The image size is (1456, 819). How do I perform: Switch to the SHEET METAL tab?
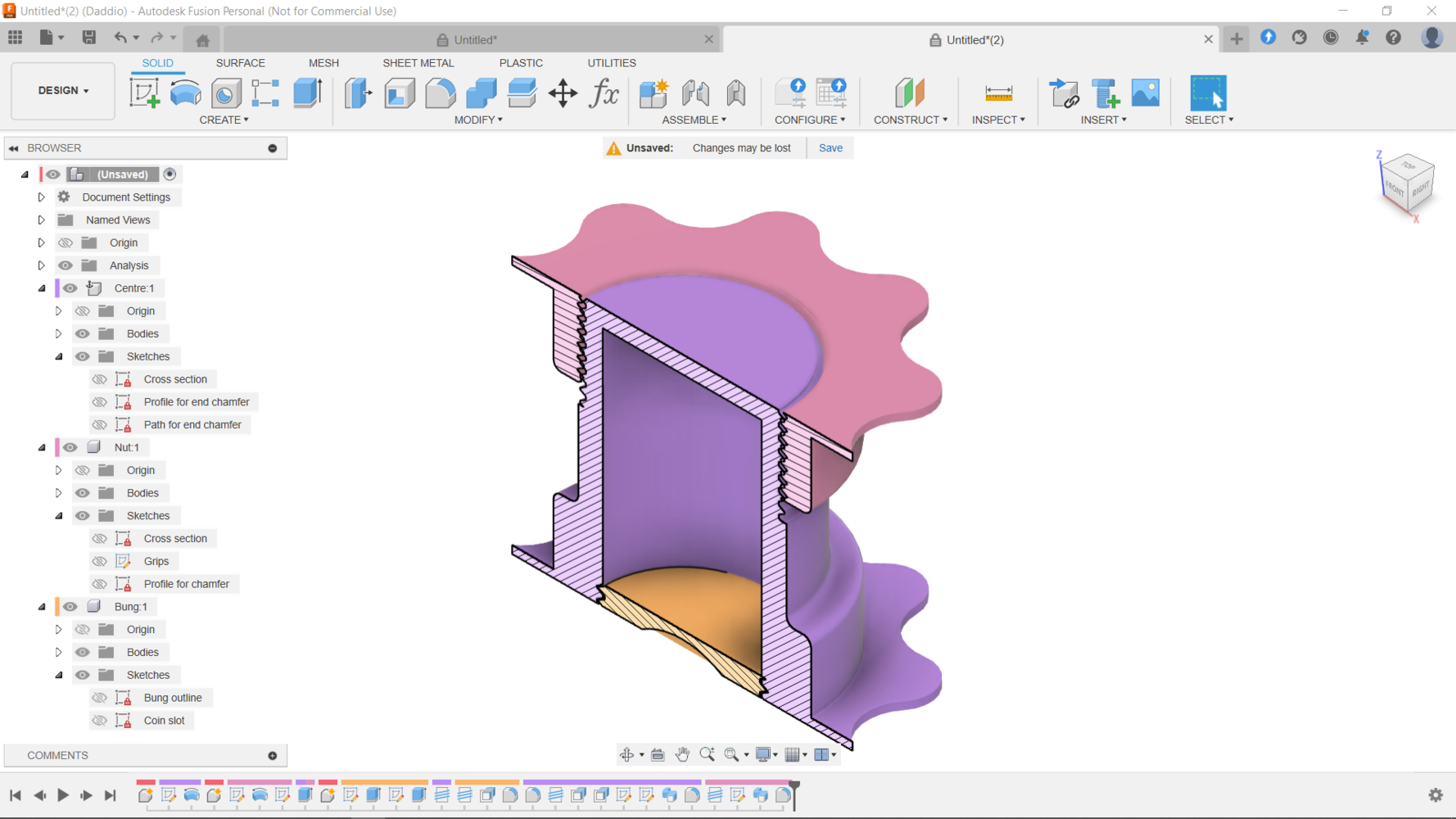[x=418, y=63]
